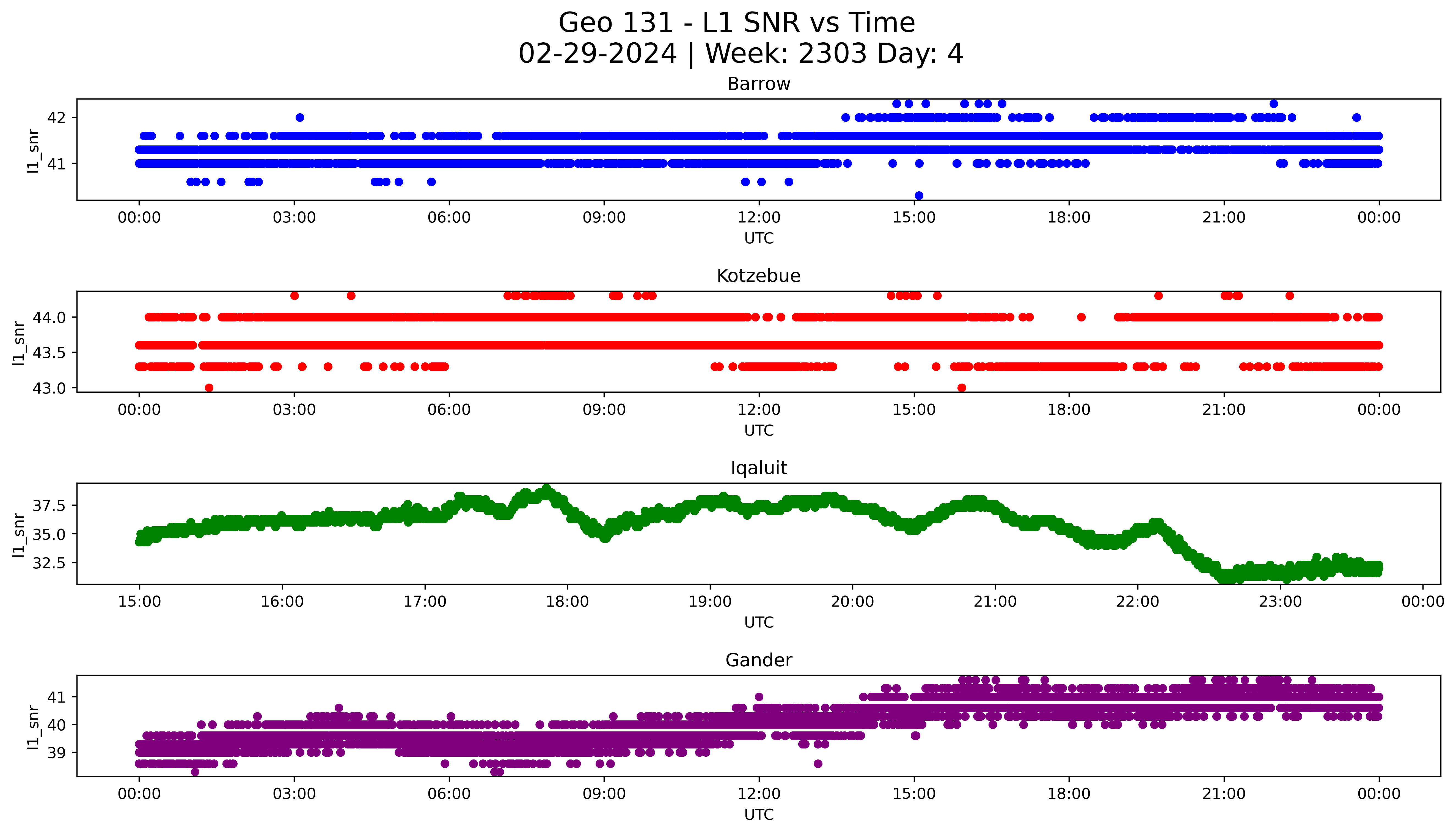Select the Kotzebue subplot title
This screenshot has height=834, width=1456.
click(x=758, y=276)
